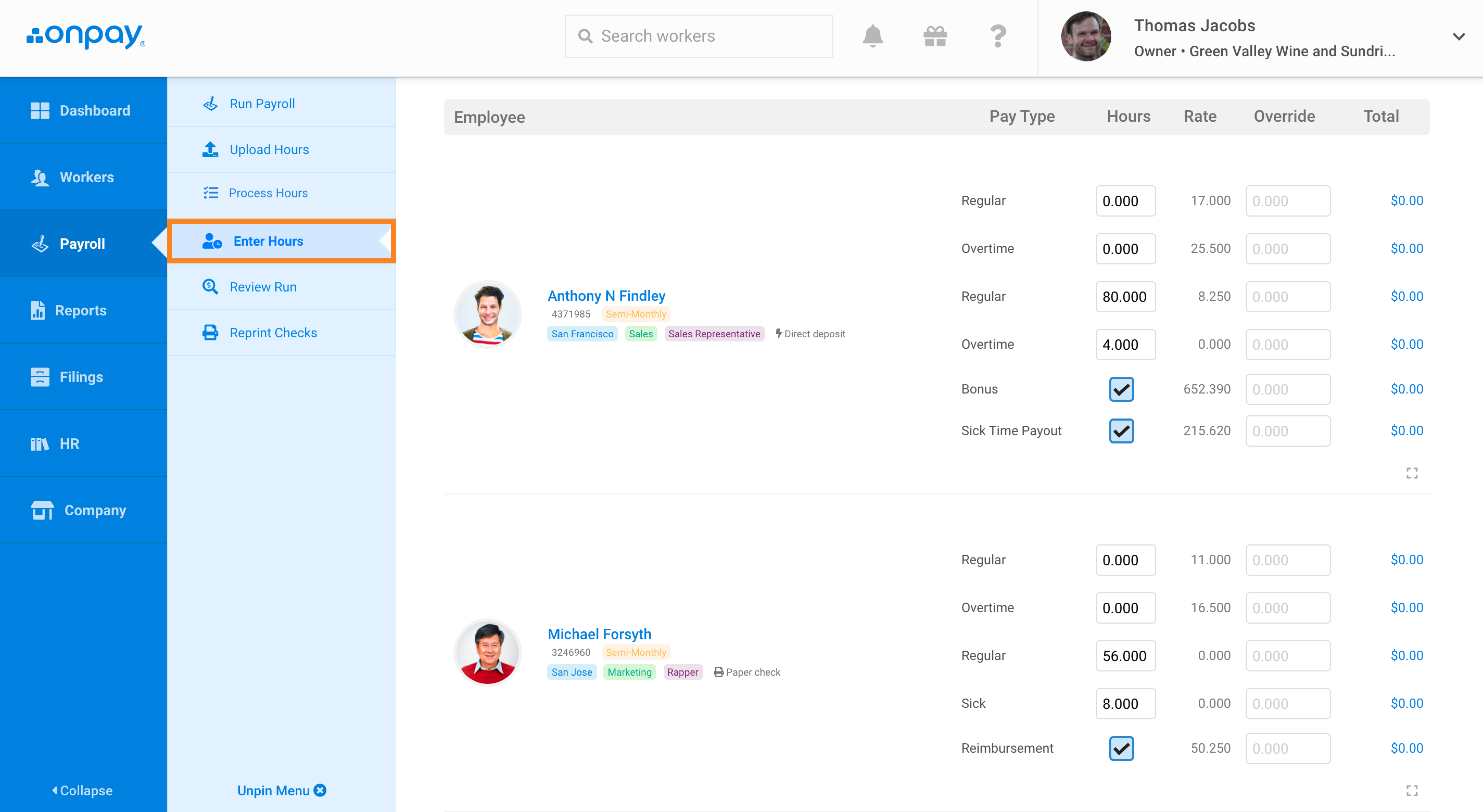Click the Unpin Menu X icon
The height and width of the screenshot is (812, 1483).
point(320,790)
